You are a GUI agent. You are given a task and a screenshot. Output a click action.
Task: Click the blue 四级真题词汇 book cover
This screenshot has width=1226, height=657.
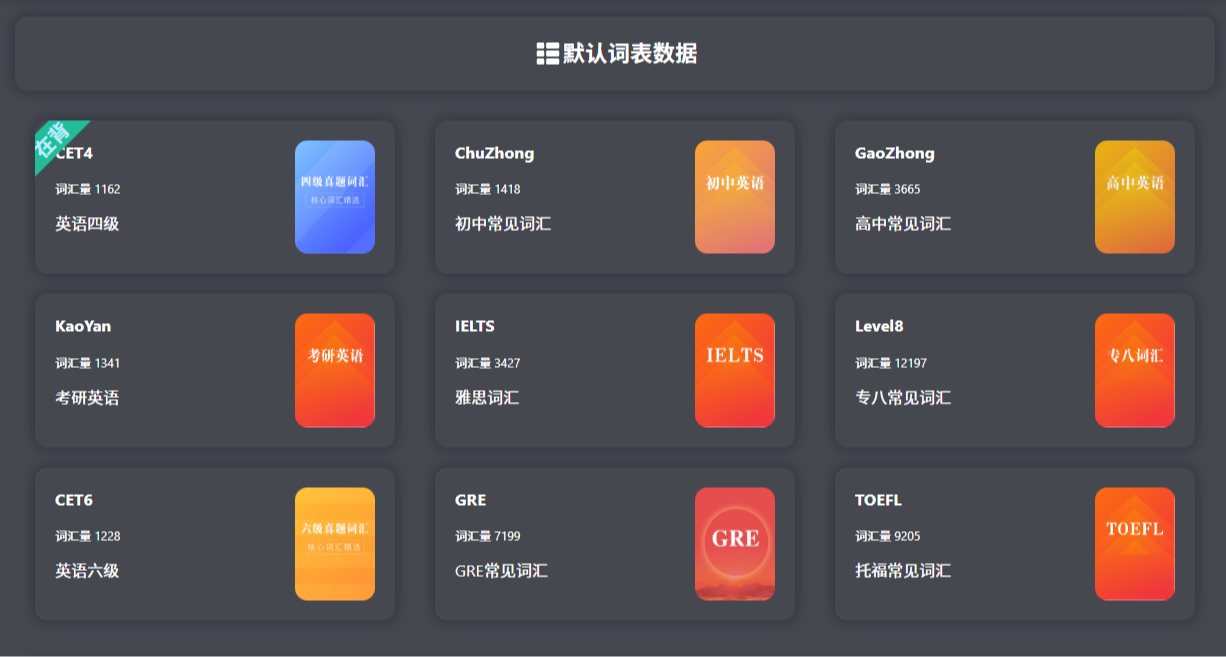(x=334, y=197)
